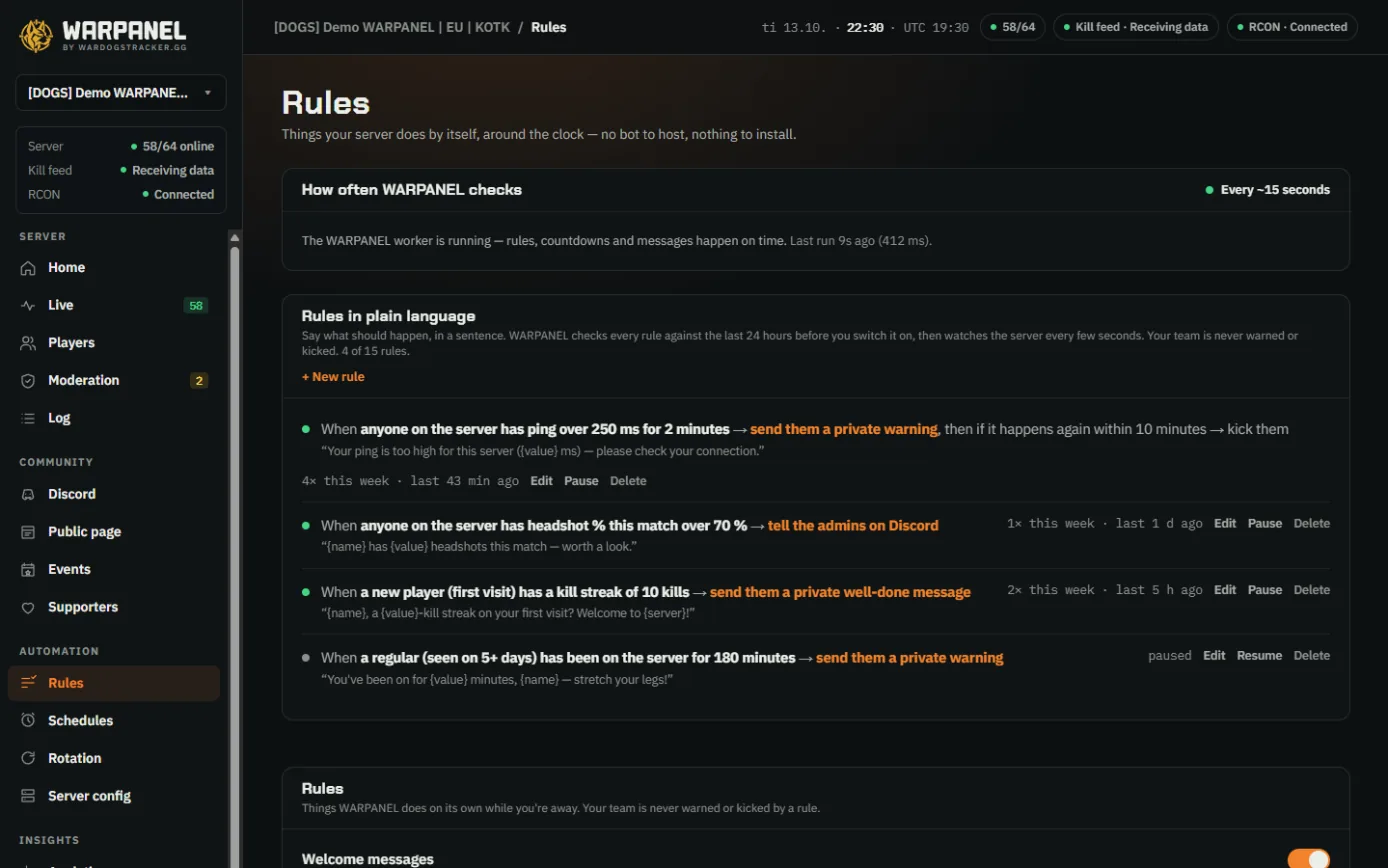Open Server config menu item

coord(114,796)
